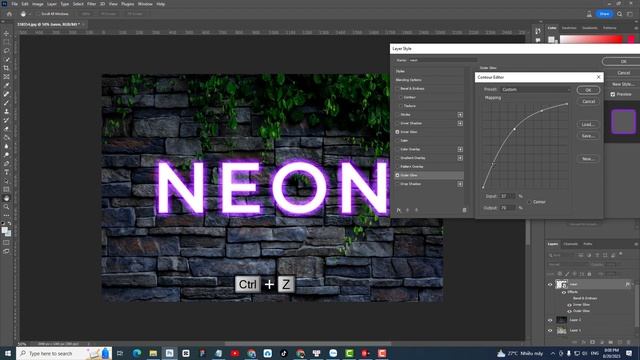The height and width of the screenshot is (360, 640).
Task: Select the Brush tool
Action: point(6,103)
